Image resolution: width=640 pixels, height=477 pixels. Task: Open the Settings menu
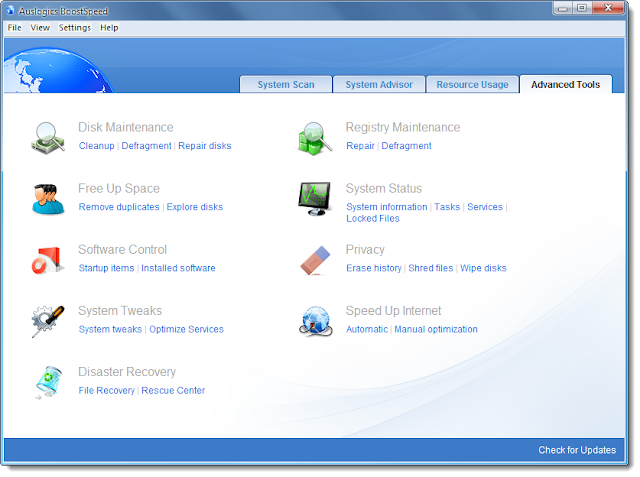click(75, 28)
